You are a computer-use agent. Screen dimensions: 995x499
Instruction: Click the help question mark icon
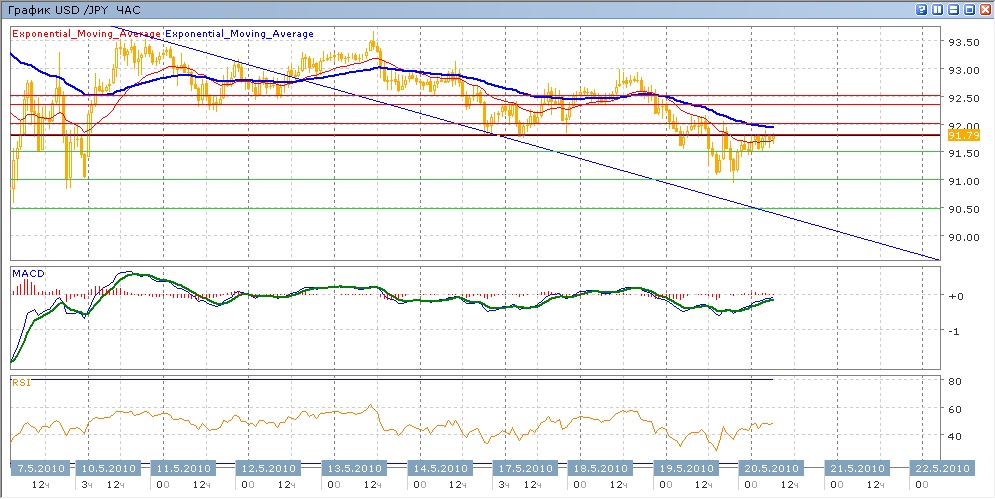tap(920, 8)
